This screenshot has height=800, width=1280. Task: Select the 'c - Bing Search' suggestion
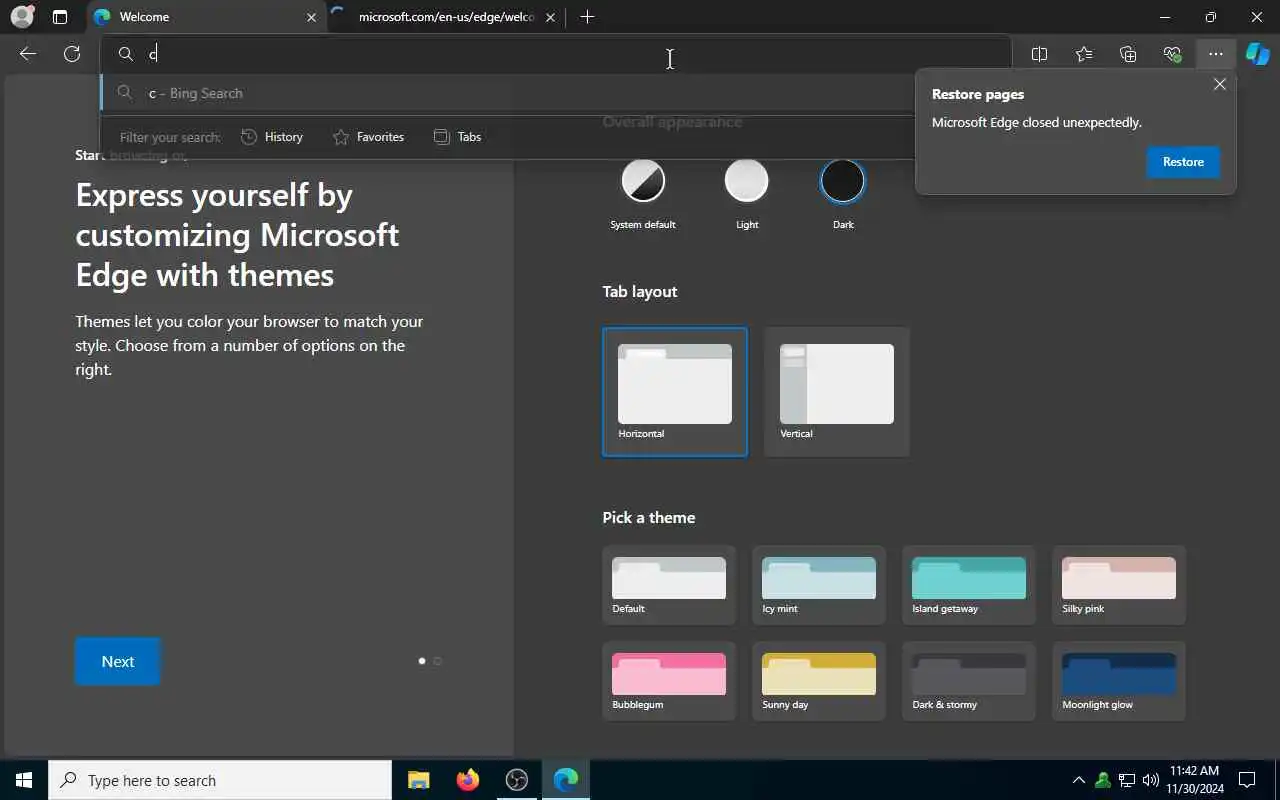tap(507, 93)
